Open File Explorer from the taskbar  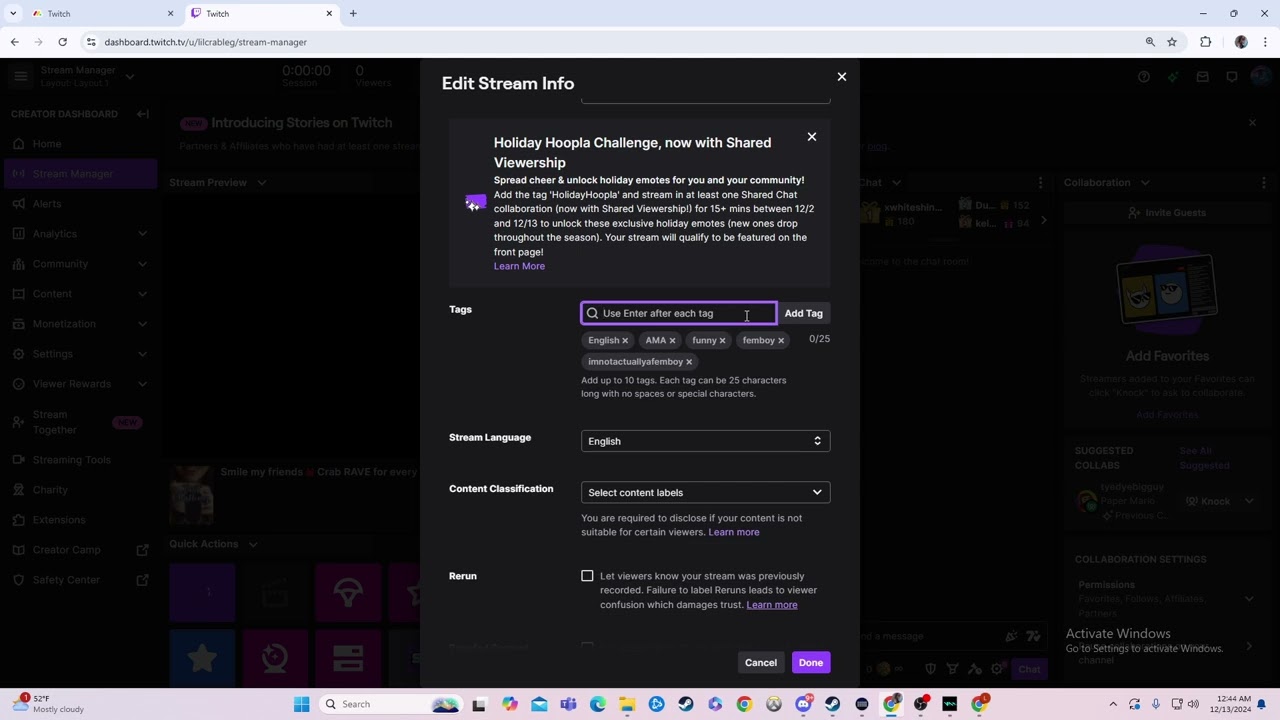627,704
